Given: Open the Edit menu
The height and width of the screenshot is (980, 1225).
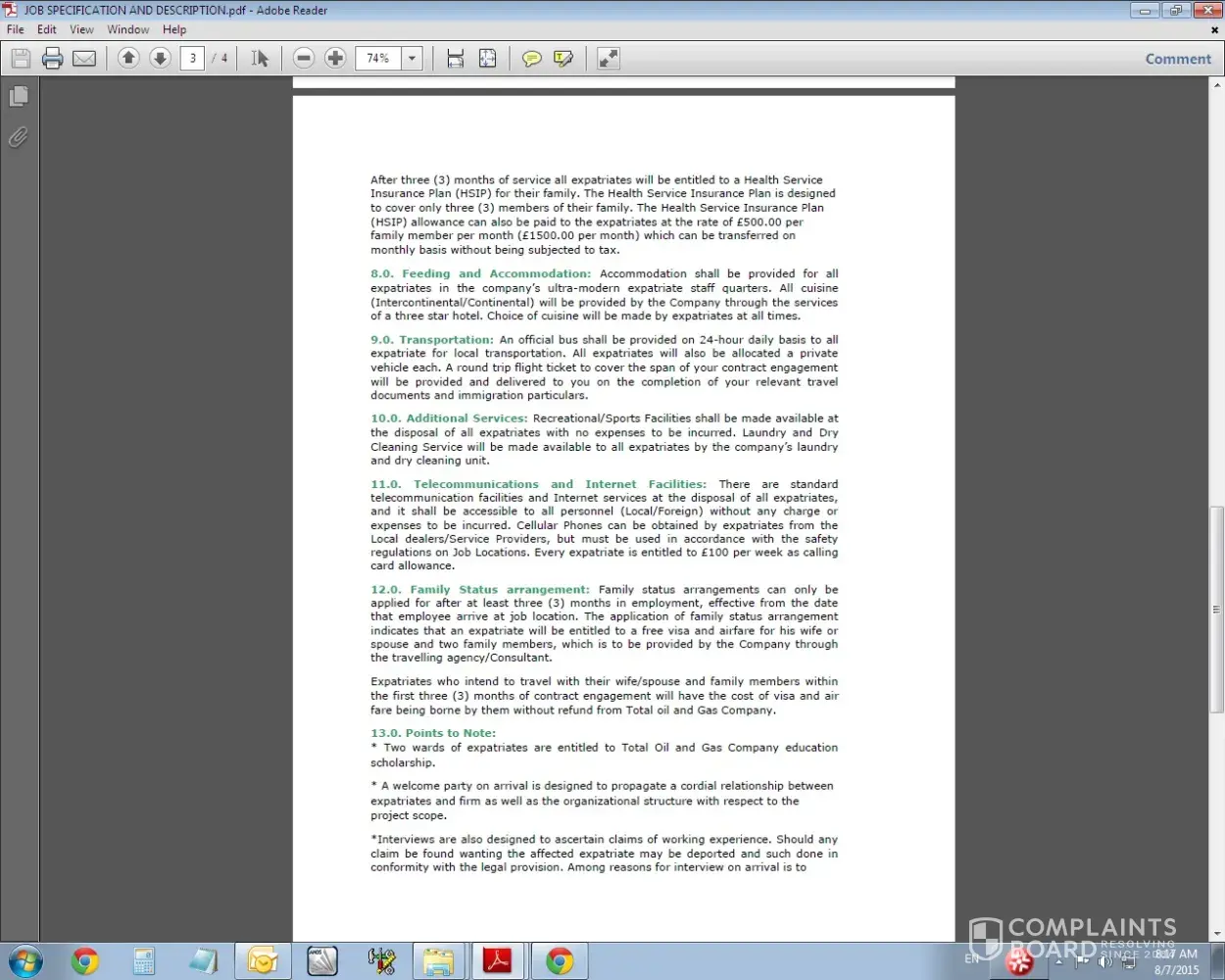Looking at the screenshot, I should (47, 29).
